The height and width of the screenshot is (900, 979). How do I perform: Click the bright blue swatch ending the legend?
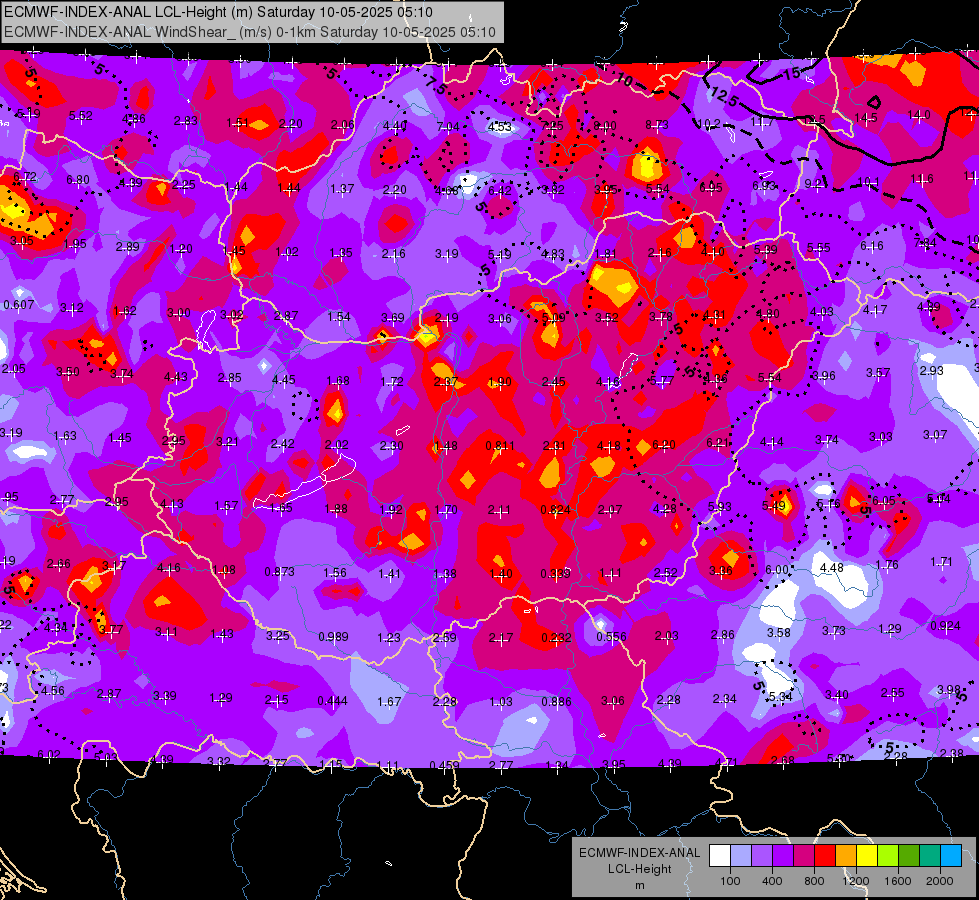point(951,855)
